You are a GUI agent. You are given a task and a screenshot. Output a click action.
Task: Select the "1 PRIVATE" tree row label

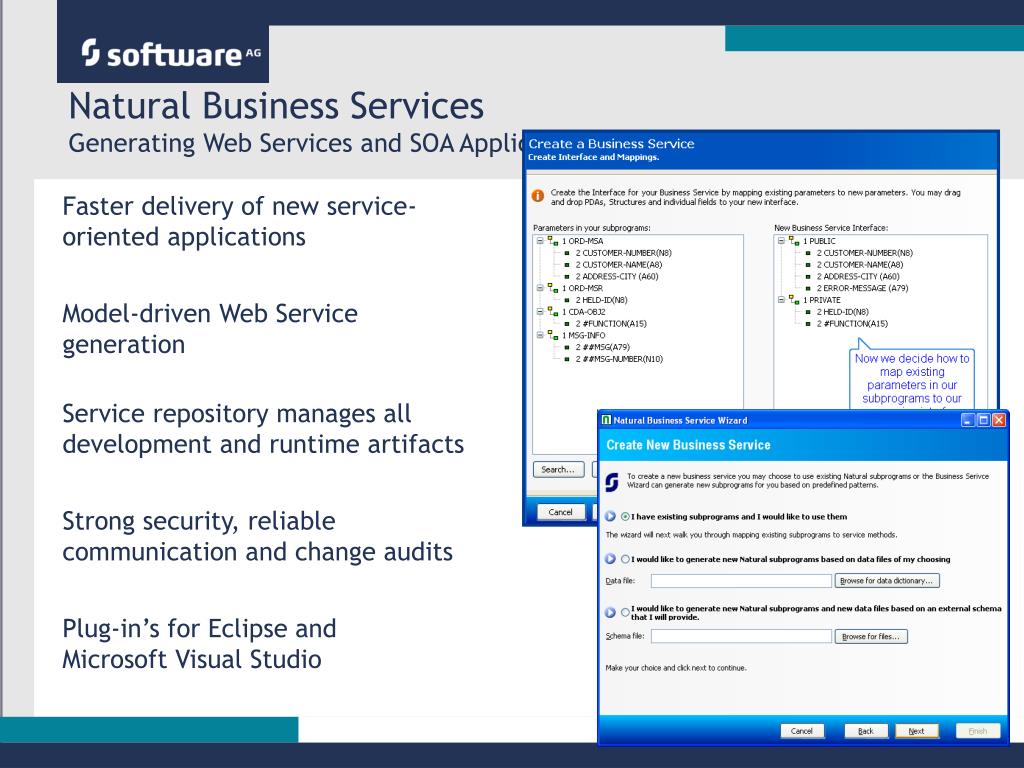(822, 300)
